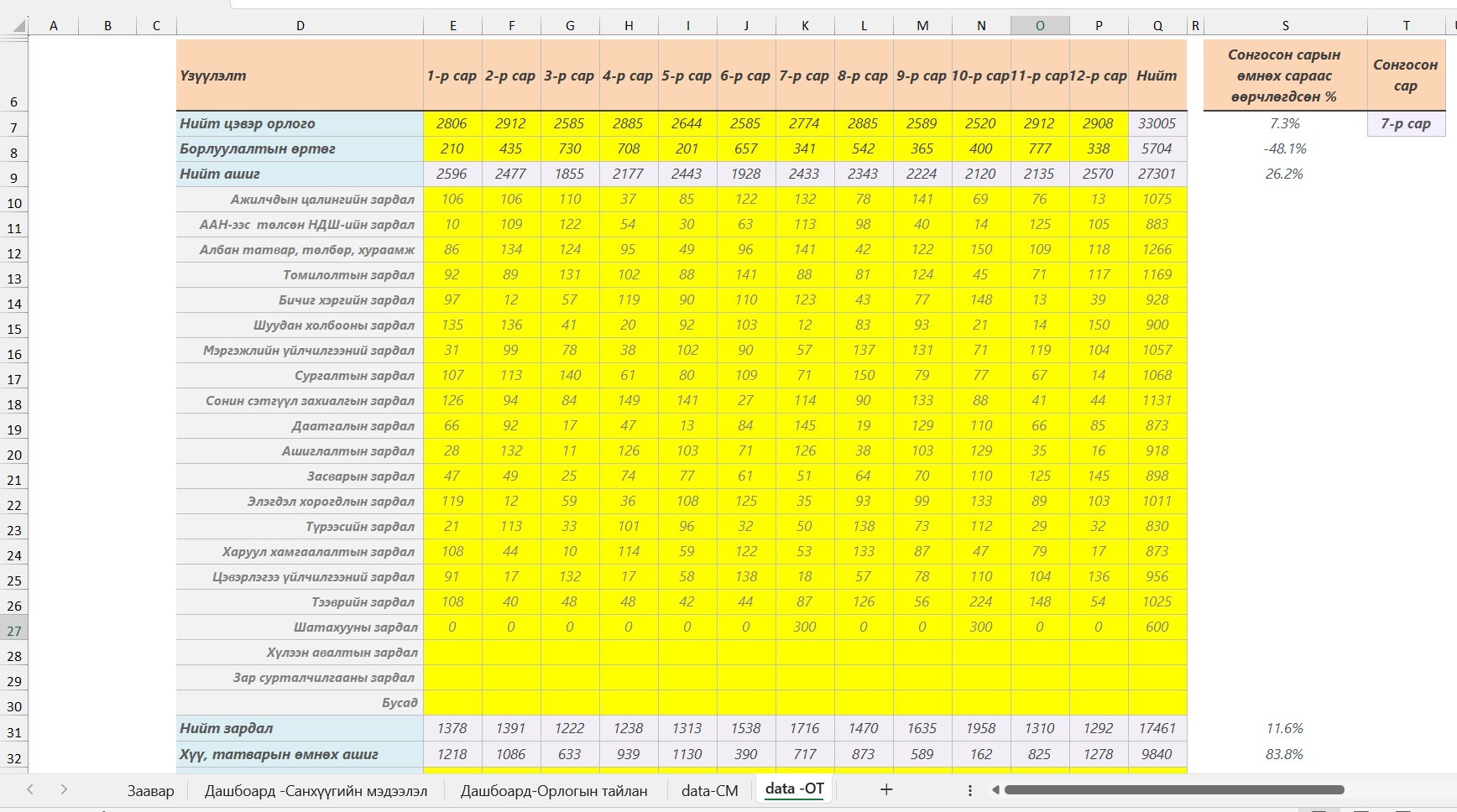Select the chosen month cell 7-р сар
Image resolution: width=1457 pixels, height=812 pixels.
point(1406,123)
